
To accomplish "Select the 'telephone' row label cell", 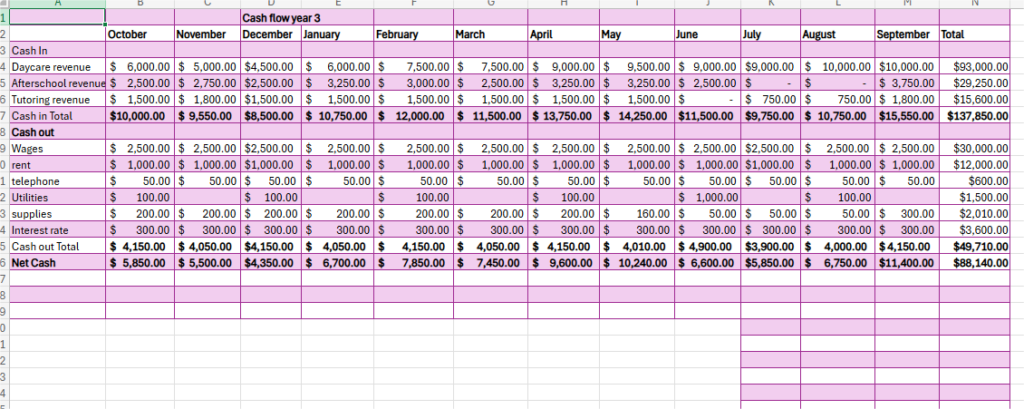I will [x=36, y=180].
